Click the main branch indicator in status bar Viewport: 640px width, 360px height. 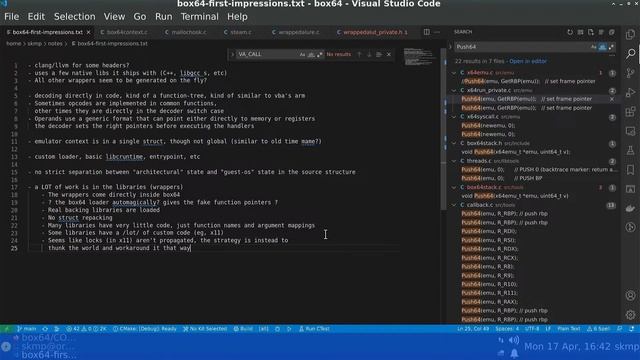27,329
